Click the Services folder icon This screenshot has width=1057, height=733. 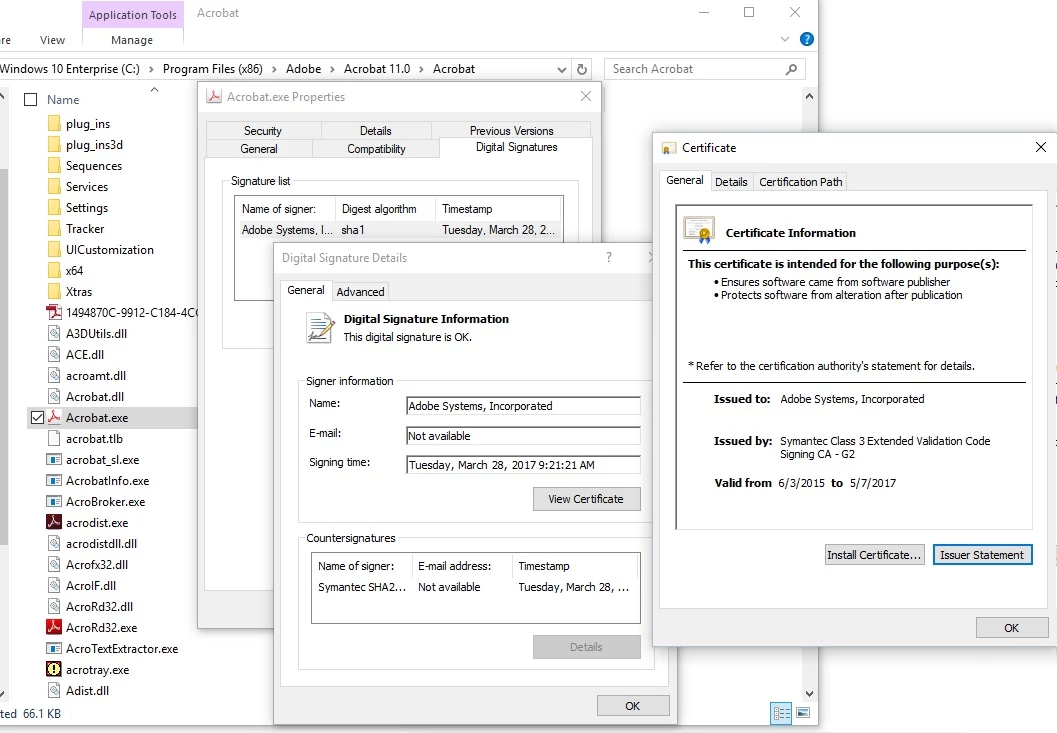click(54, 187)
